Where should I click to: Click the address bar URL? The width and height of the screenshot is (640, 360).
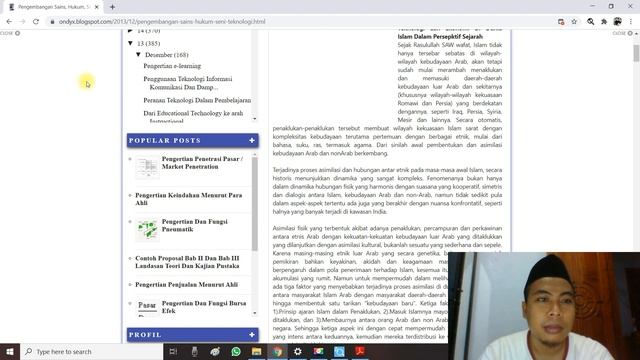pos(162,22)
